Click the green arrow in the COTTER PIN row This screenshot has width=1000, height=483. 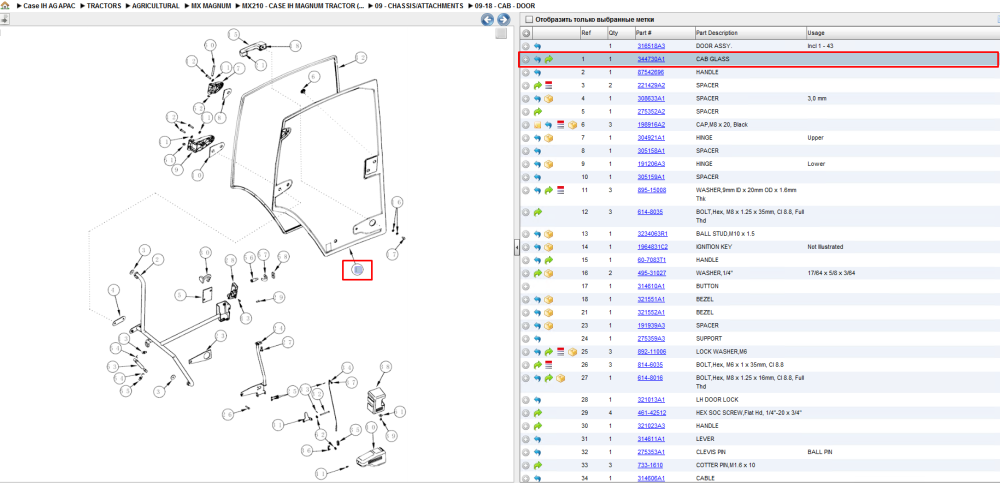pos(537,465)
